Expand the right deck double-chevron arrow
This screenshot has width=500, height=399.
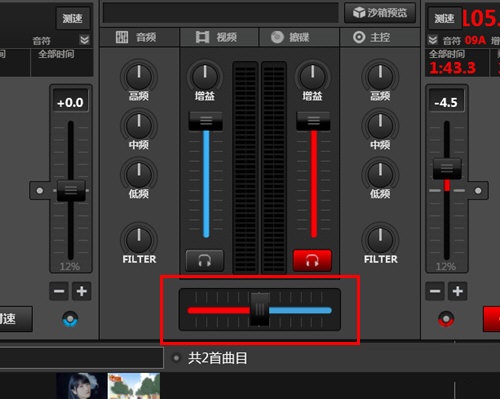point(433,40)
